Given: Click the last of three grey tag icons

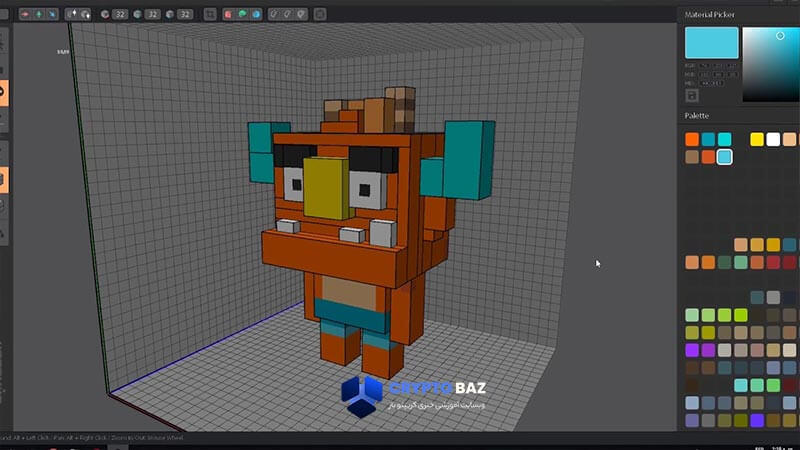Looking at the screenshot, I should click(x=302, y=14).
